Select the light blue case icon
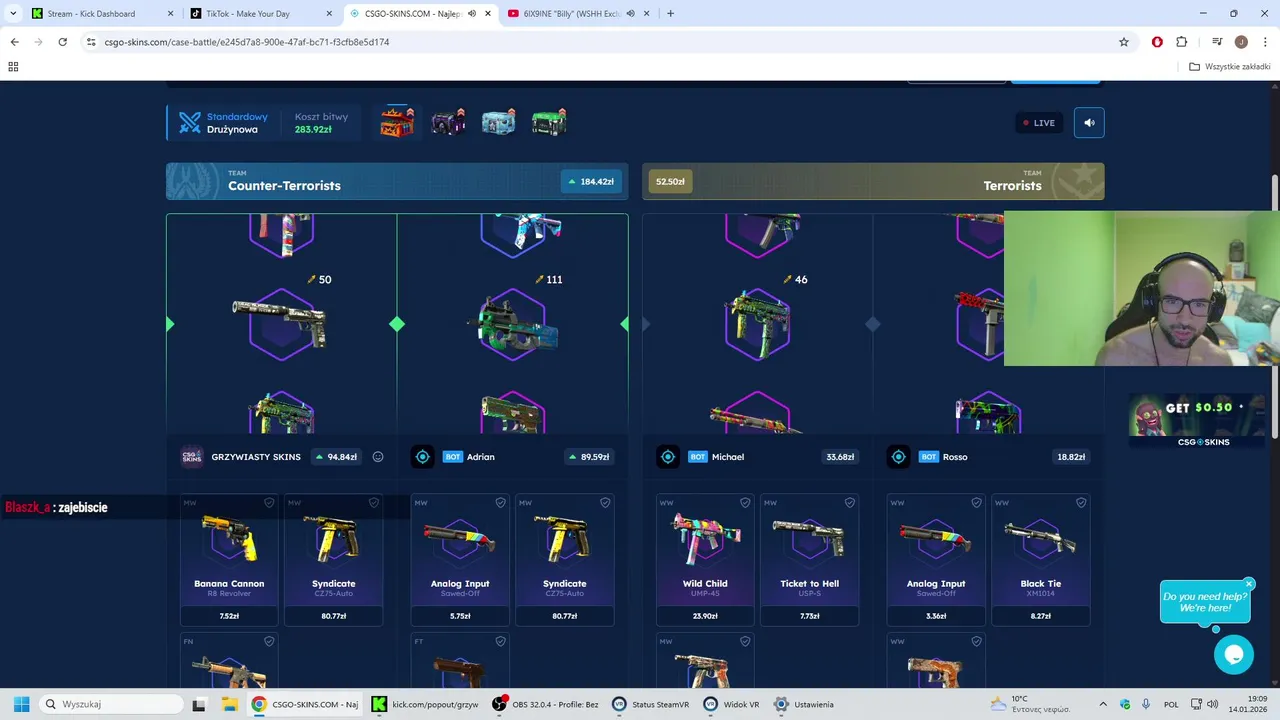 point(498,122)
